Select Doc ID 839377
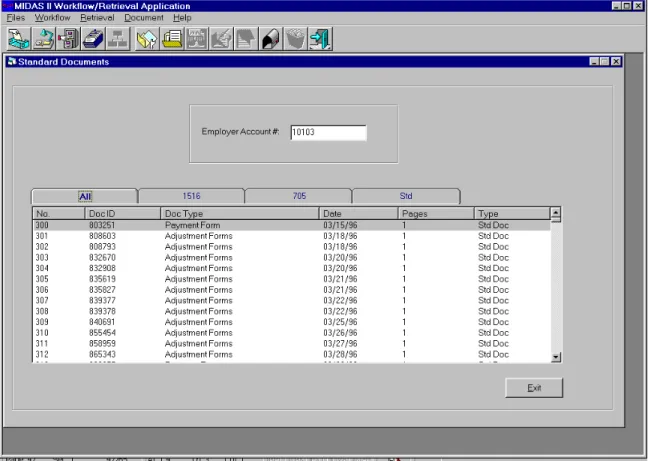This screenshot has width=648, height=461. (x=102, y=300)
